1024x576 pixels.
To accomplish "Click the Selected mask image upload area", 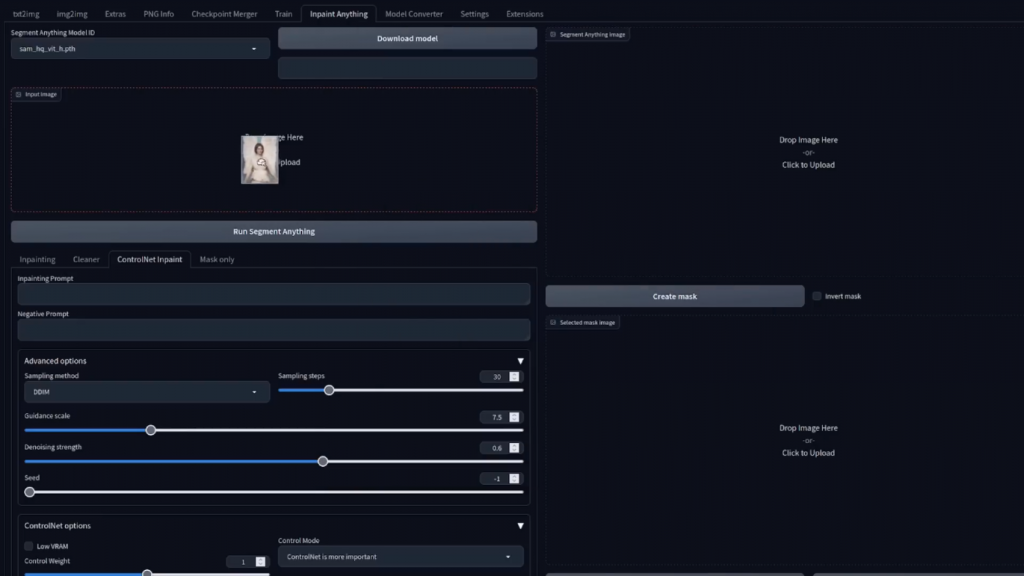I will 808,440.
